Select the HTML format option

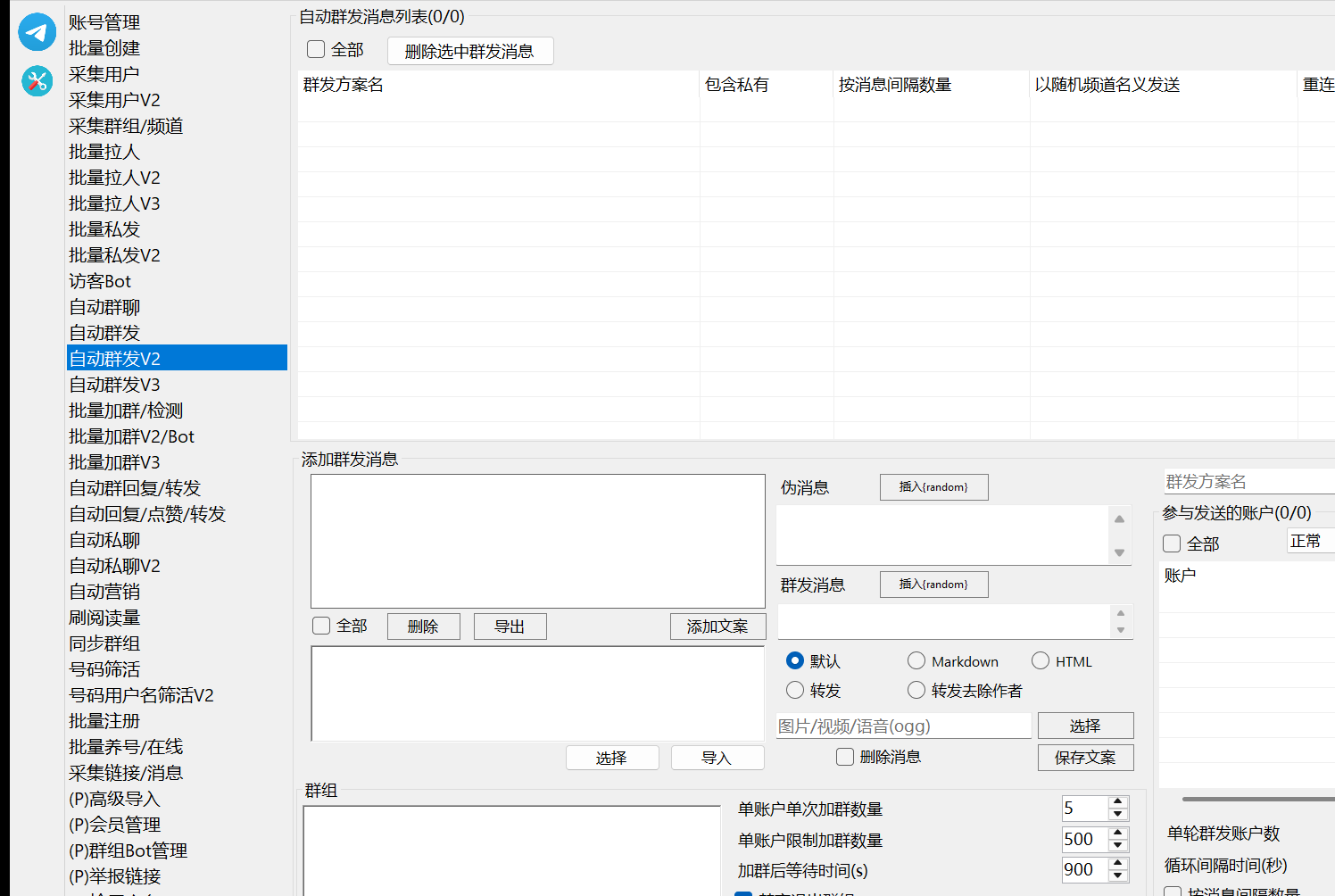coord(1041,660)
